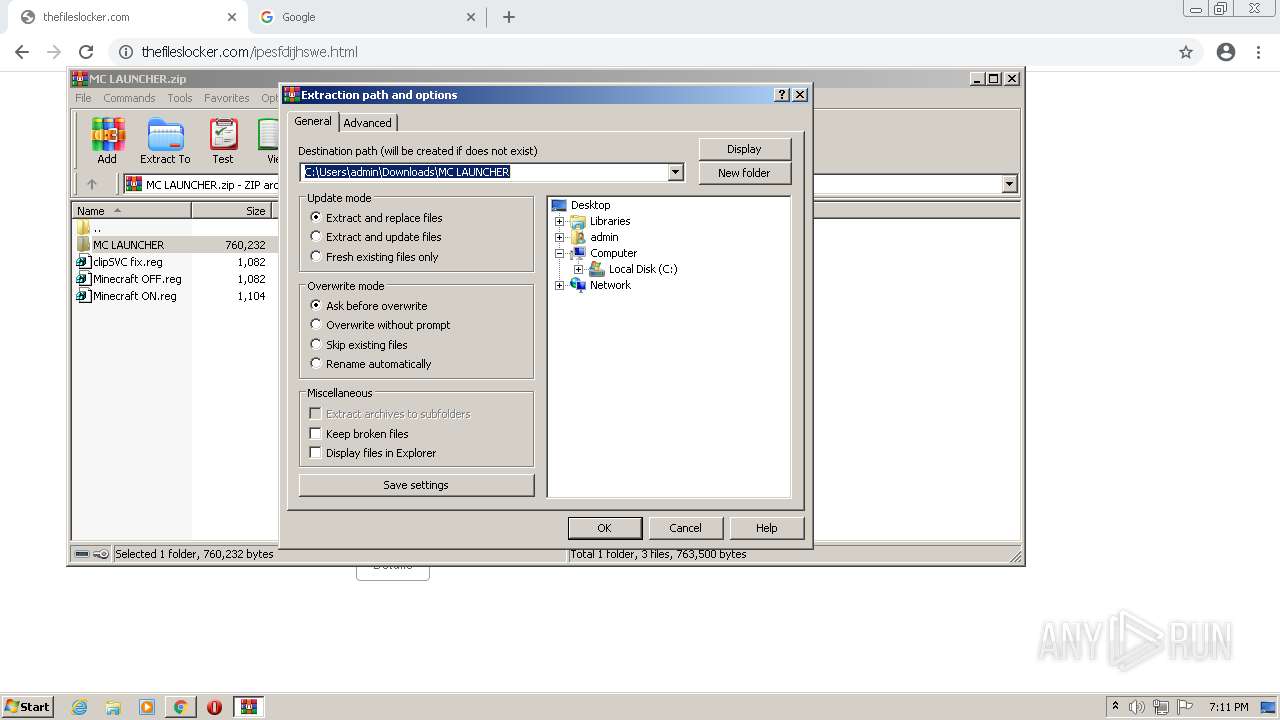Click the Display button

tap(744, 149)
